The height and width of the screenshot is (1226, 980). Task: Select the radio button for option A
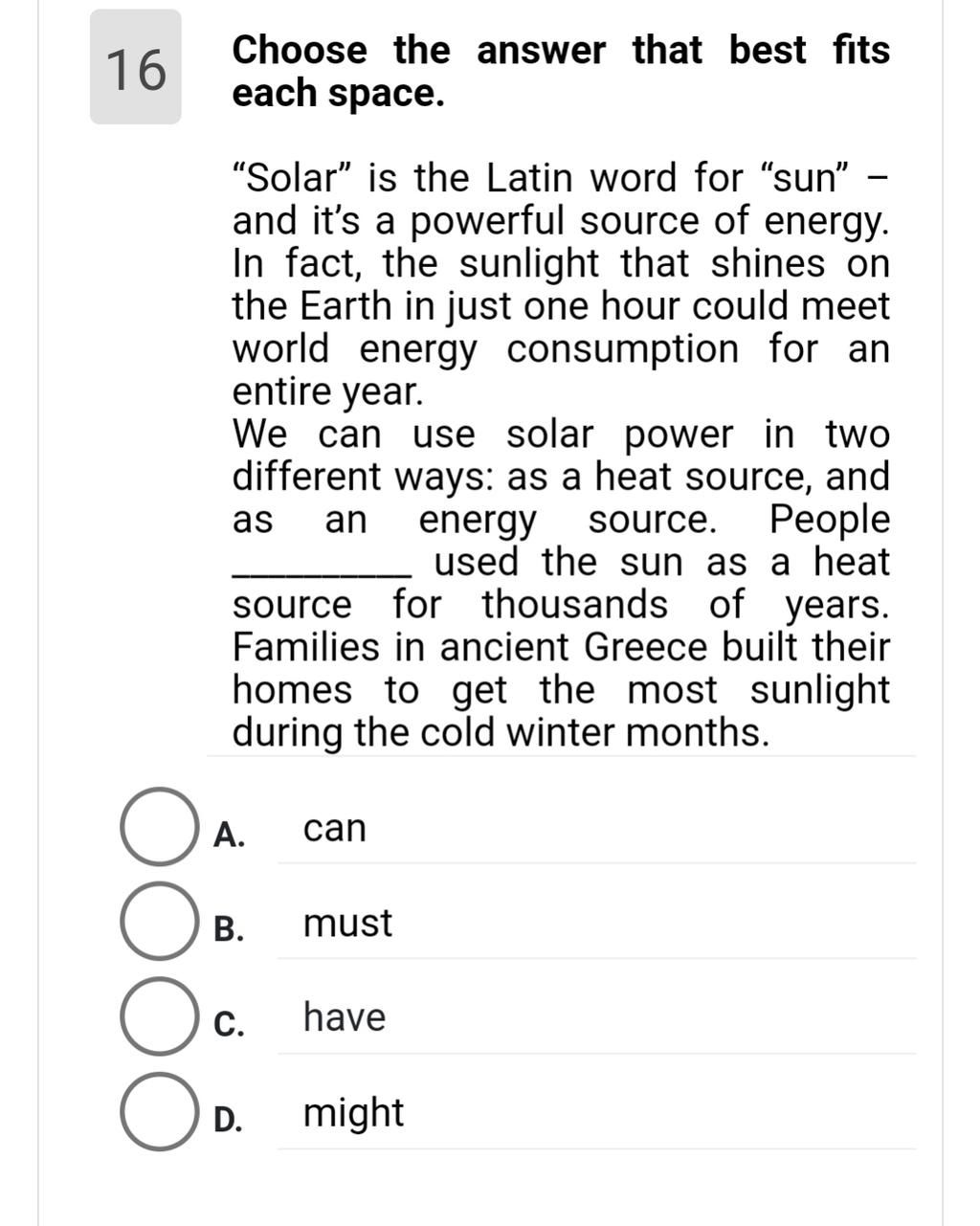click(x=155, y=827)
